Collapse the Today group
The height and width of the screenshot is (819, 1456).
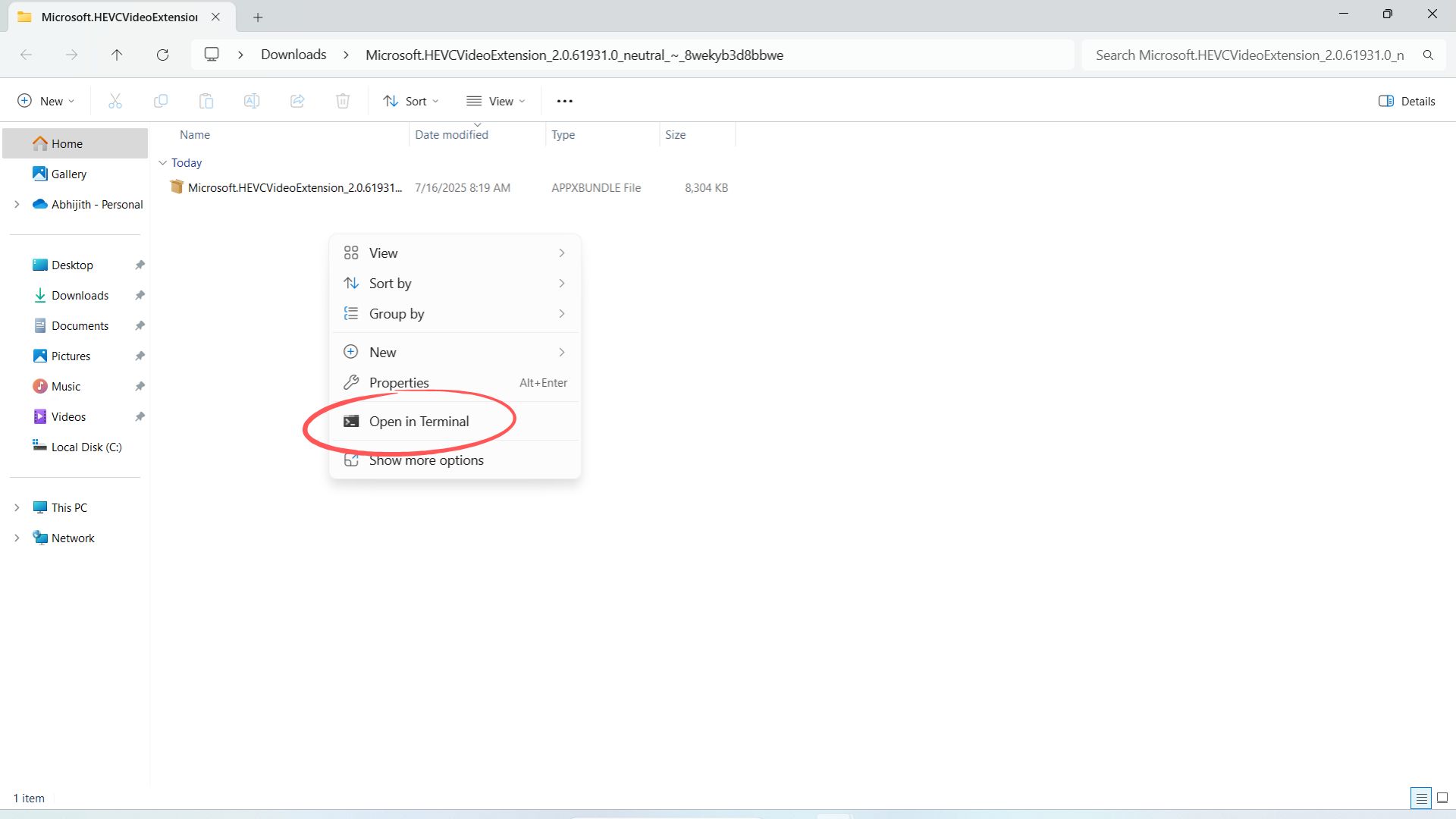tap(162, 162)
